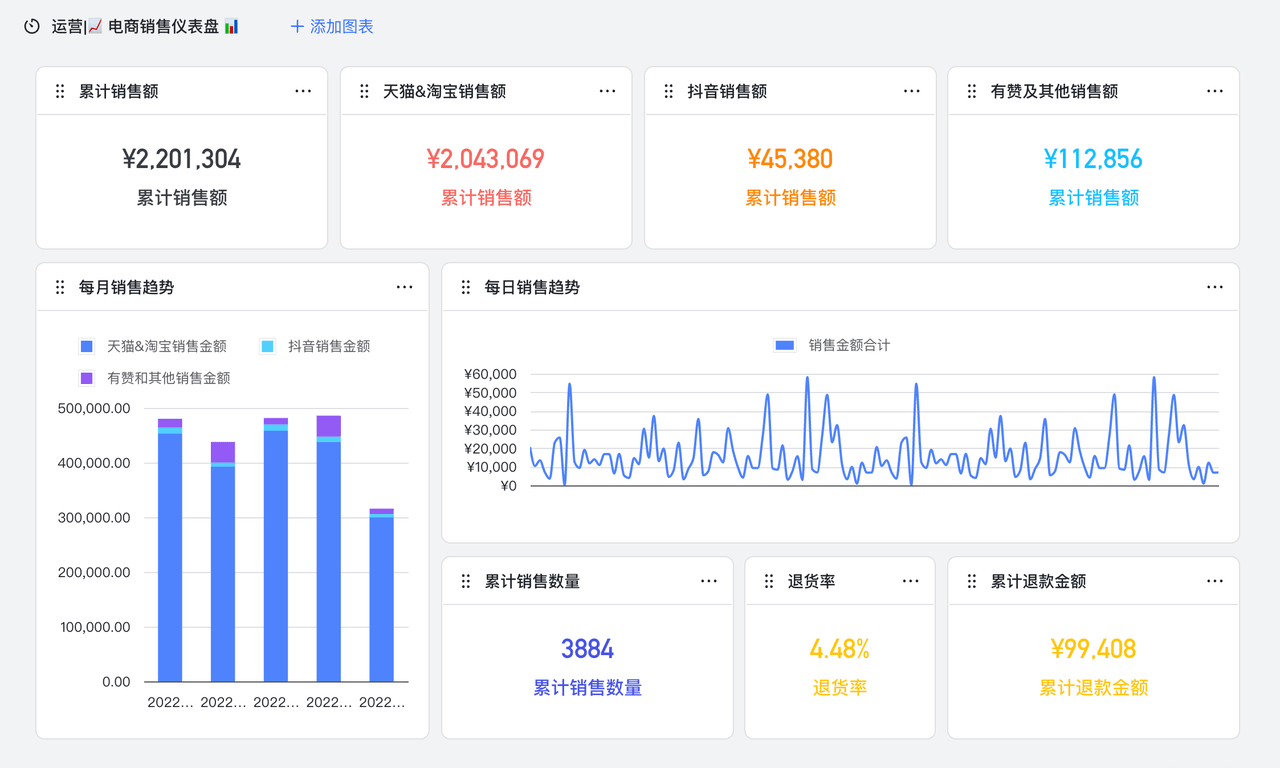Click the three-dot menu on 每月销售趋势 chart

tap(404, 287)
